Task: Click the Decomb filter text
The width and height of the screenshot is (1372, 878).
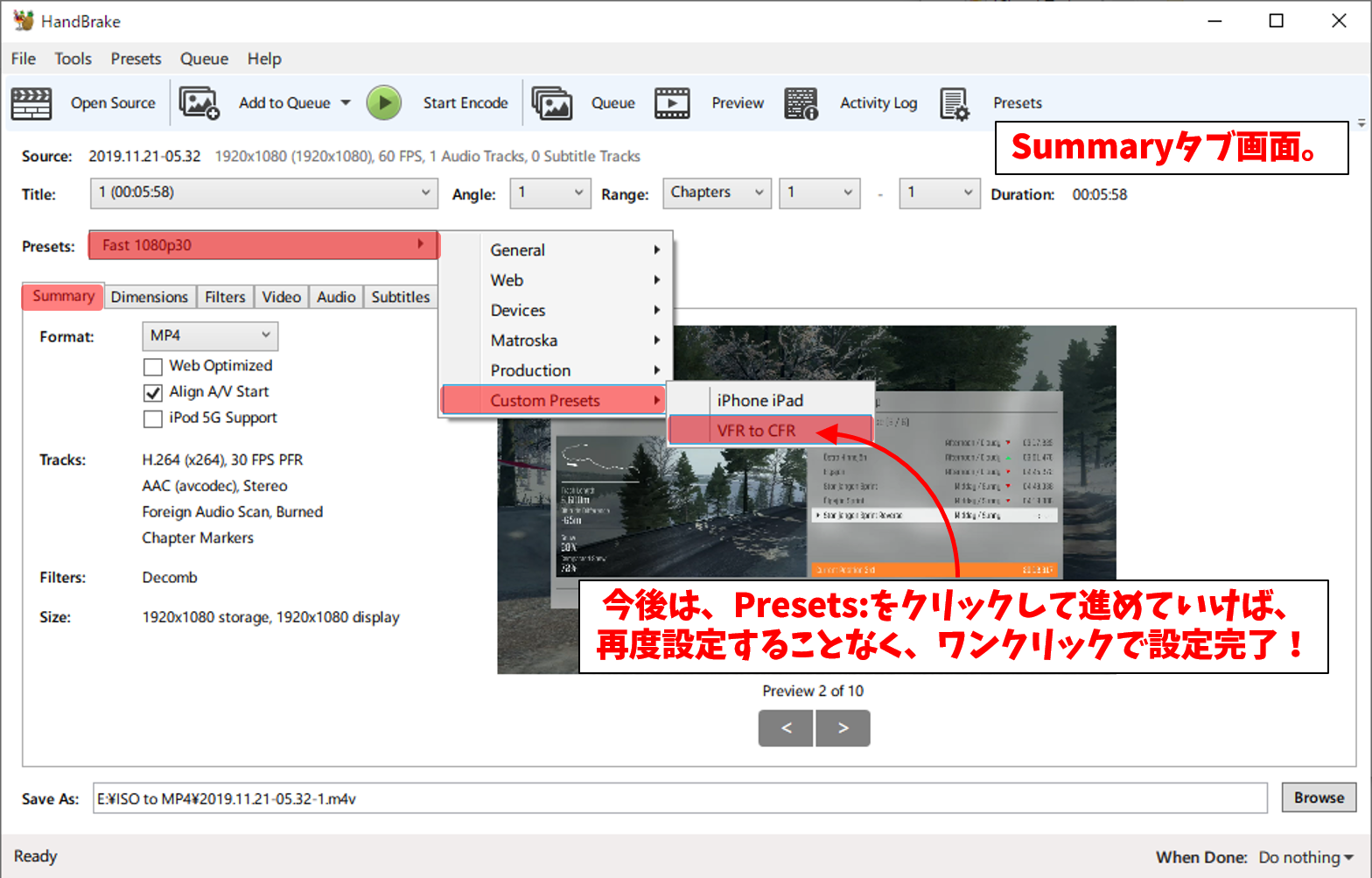Action: [x=170, y=578]
